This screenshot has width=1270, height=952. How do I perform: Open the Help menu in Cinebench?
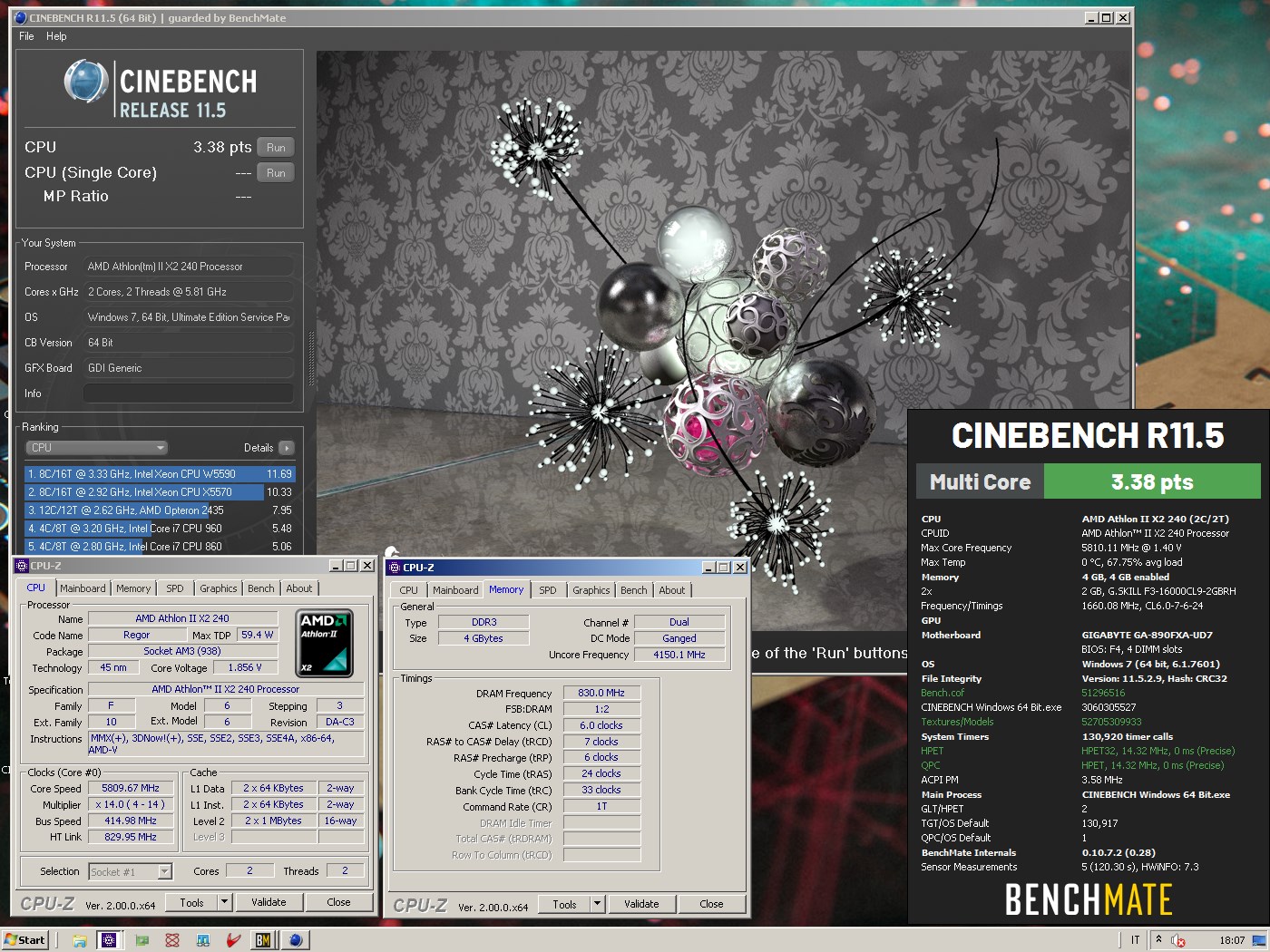coord(56,36)
